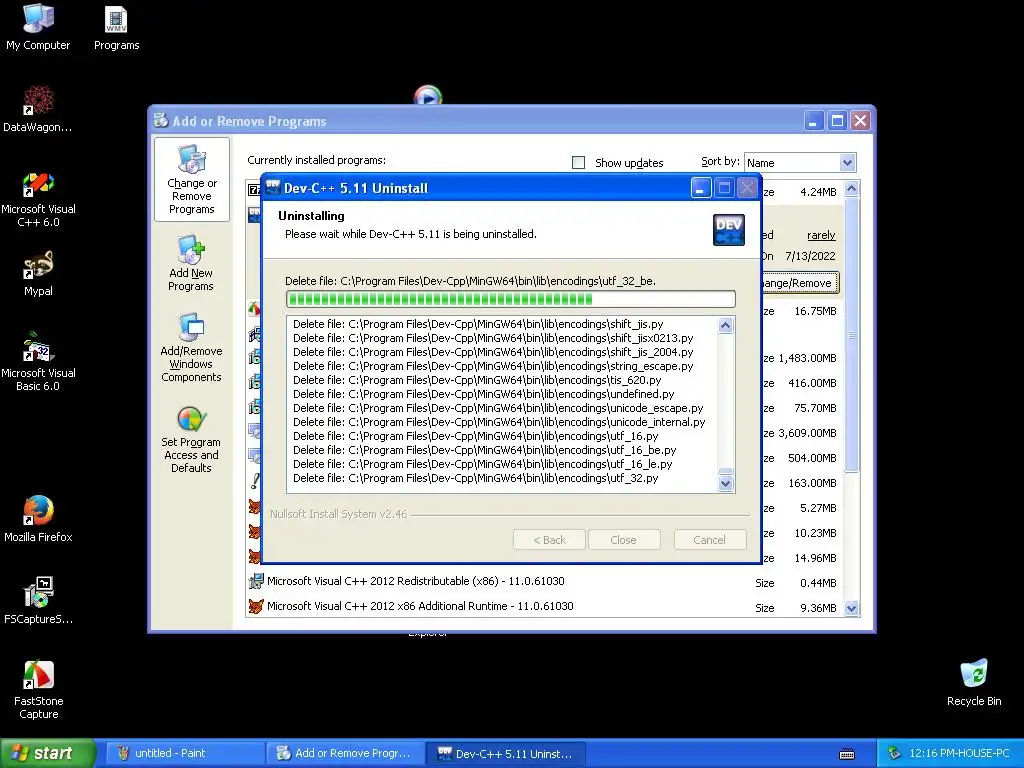
Task: Click the programs list scrollbar thumb
Action: coord(851,334)
